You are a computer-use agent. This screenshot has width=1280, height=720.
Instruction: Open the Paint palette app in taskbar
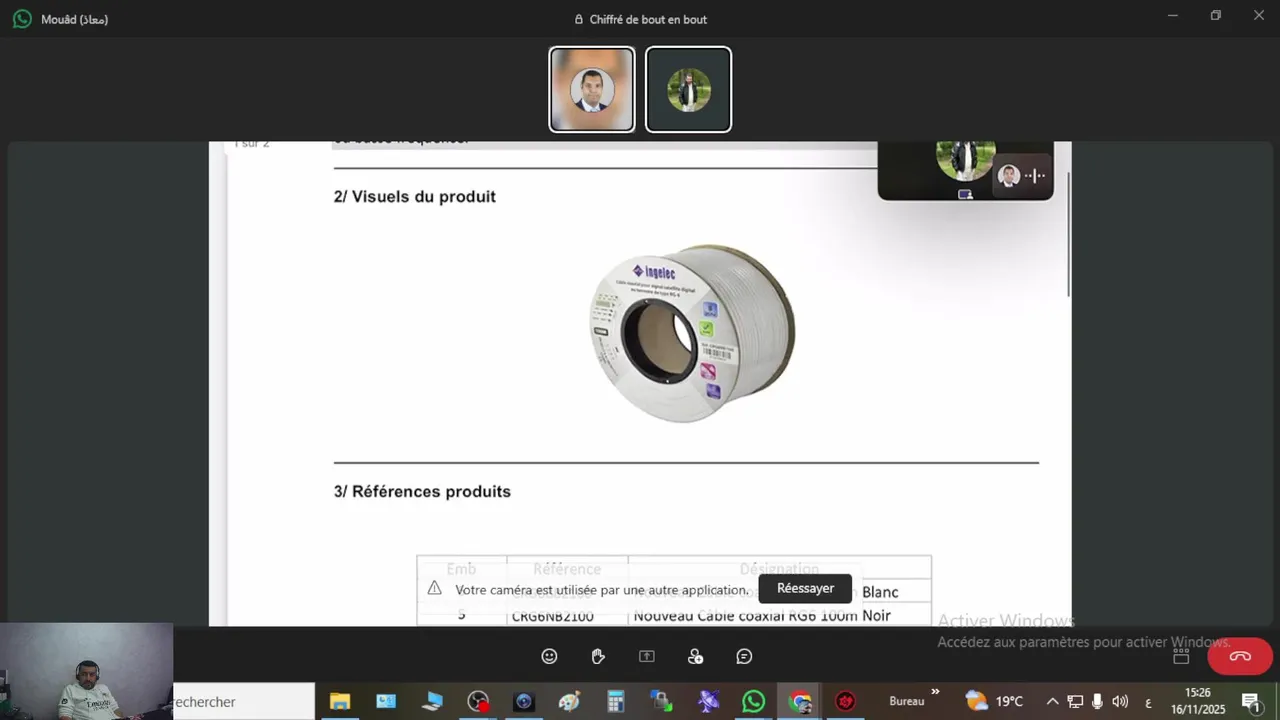tap(569, 702)
